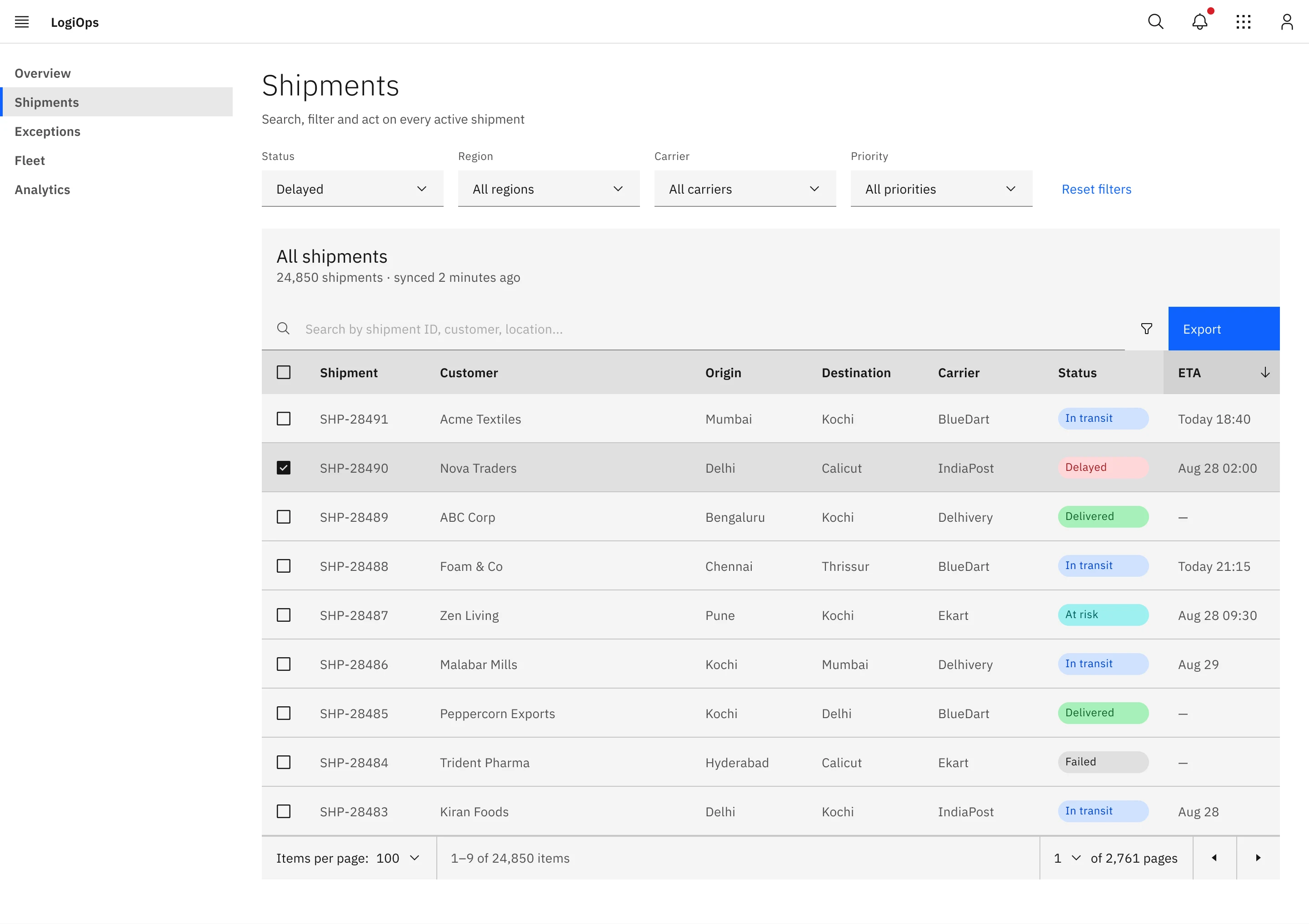Open notifications bell icon
Screen dimensions: 1309x924
[1199, 22]
